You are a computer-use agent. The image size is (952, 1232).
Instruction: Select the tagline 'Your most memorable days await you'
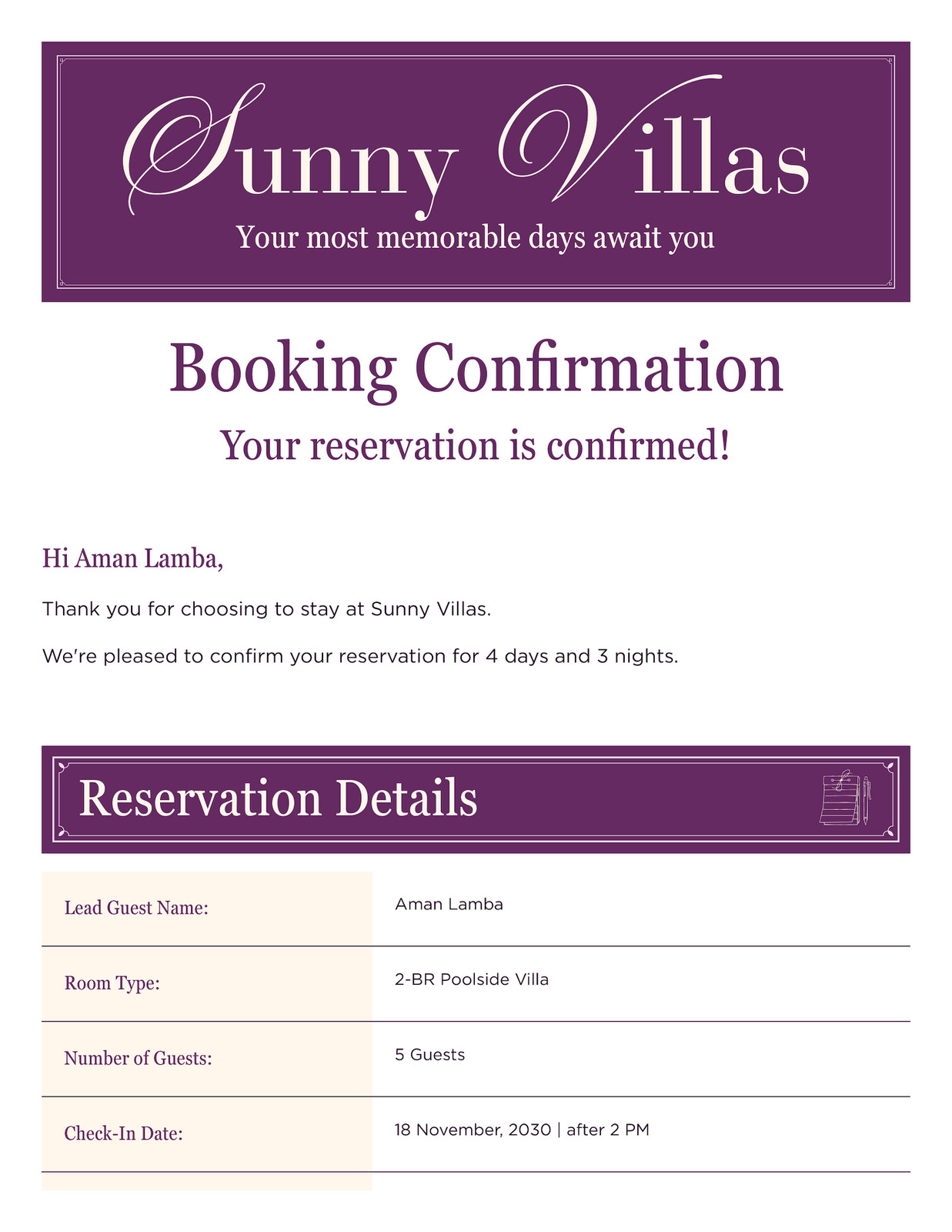pos(476,238)
